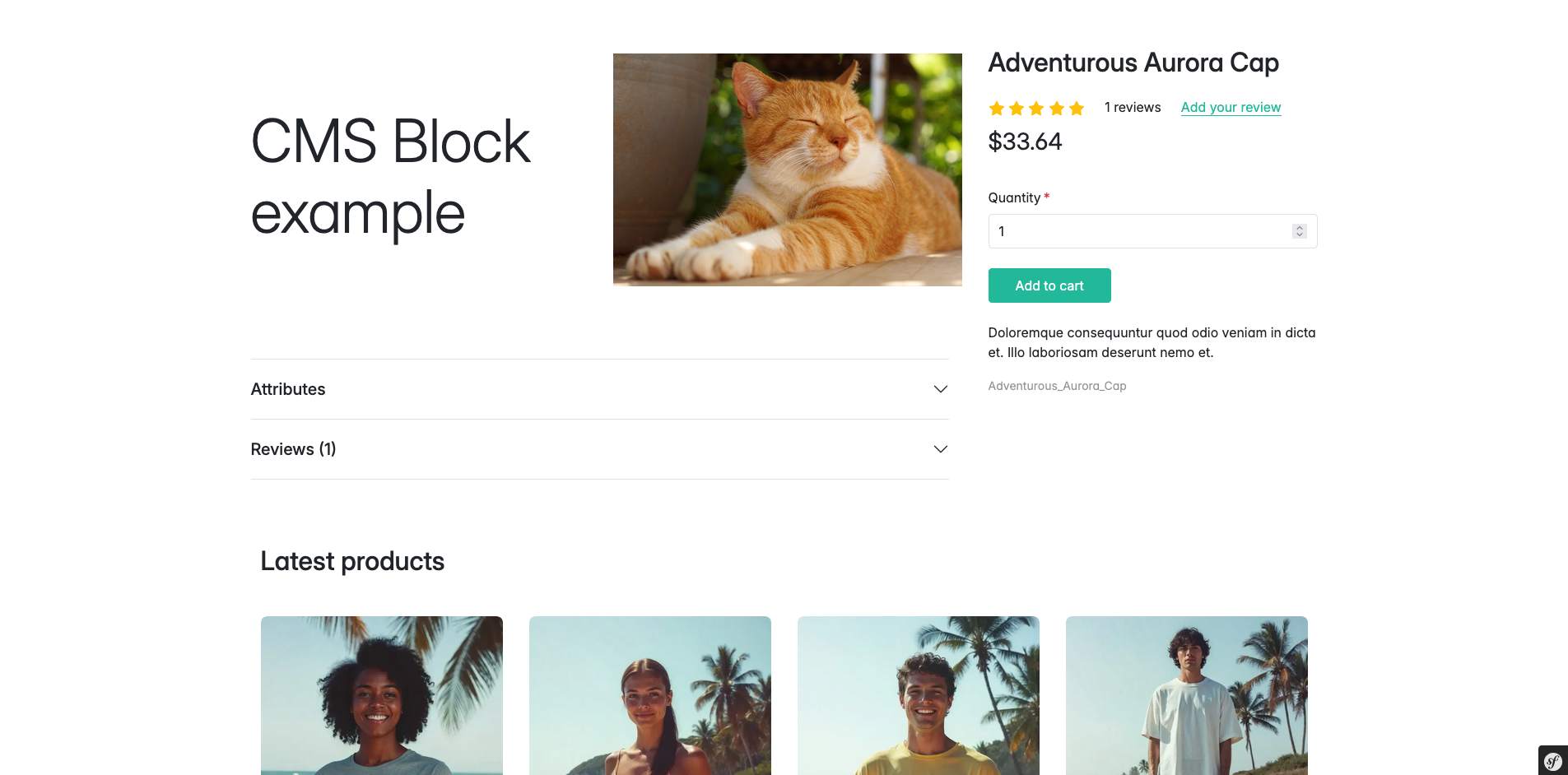Expand the Reviews (1) chevron arrow
1568x775 pixels.
coord(940,449)
